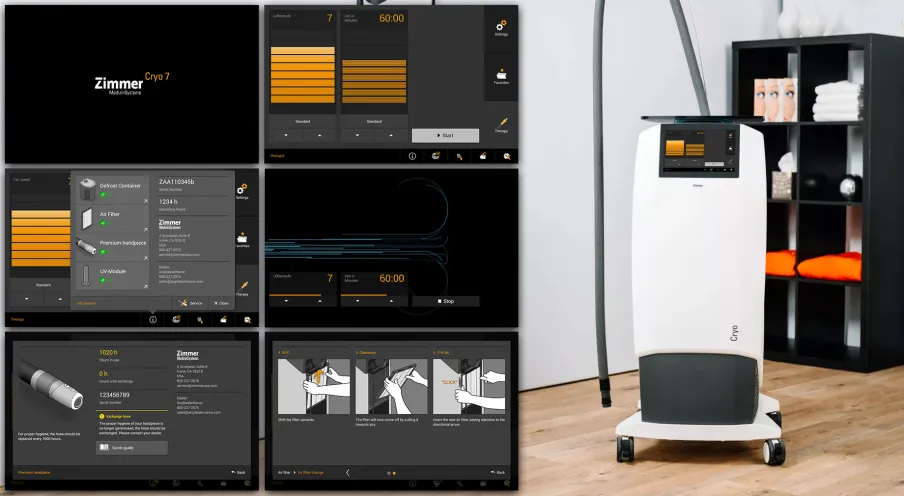
Task: Stop the running therapy
Action: (x=446, y=301)
